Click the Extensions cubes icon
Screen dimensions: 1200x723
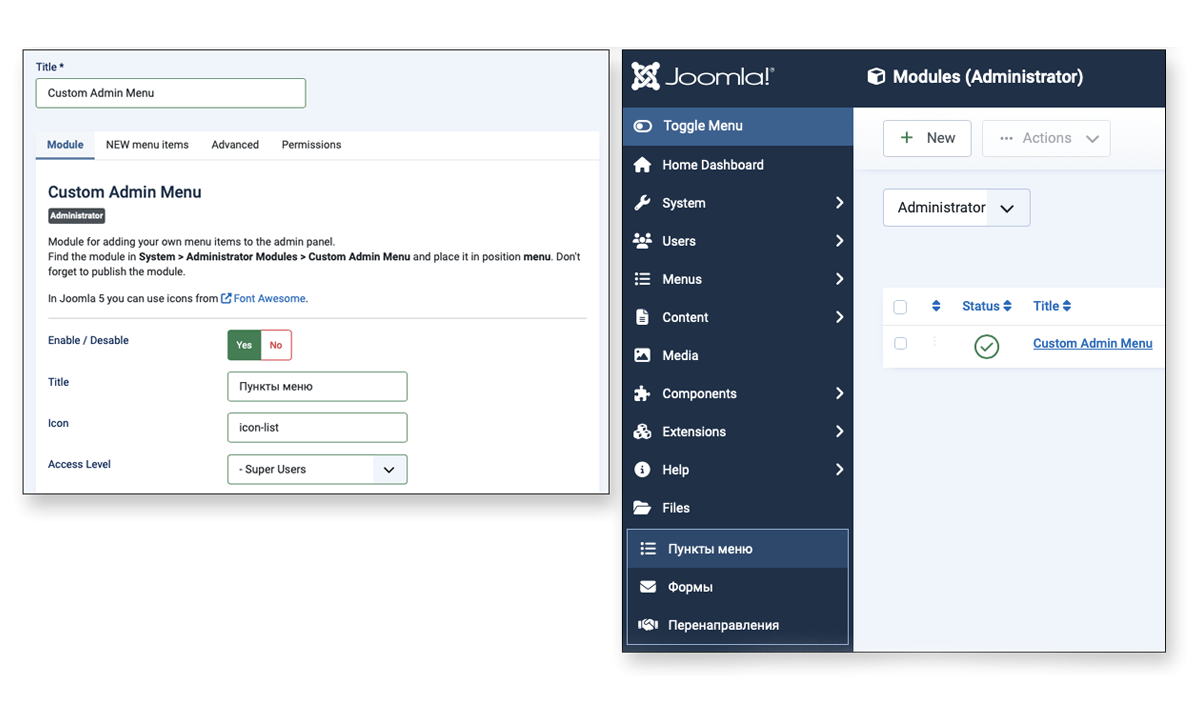coord(643,432)
